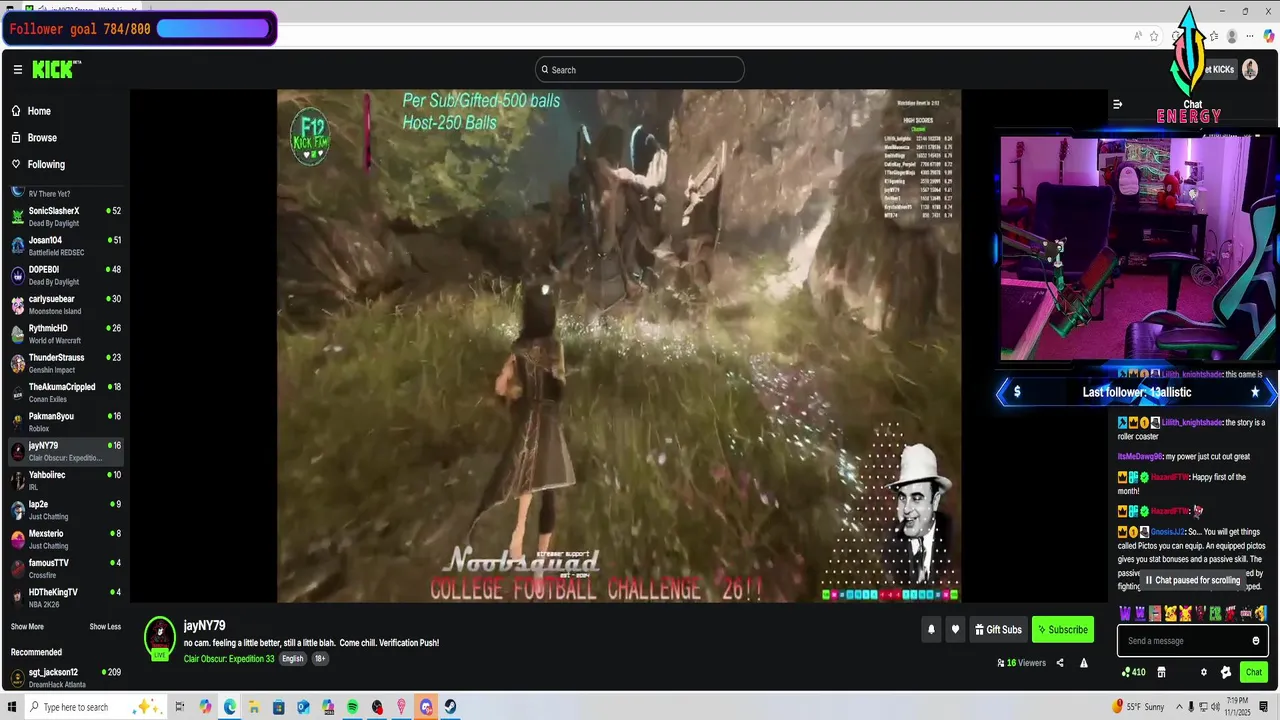Send message with green Chat button
The image size is (1280, 720).
[1253, 672]
